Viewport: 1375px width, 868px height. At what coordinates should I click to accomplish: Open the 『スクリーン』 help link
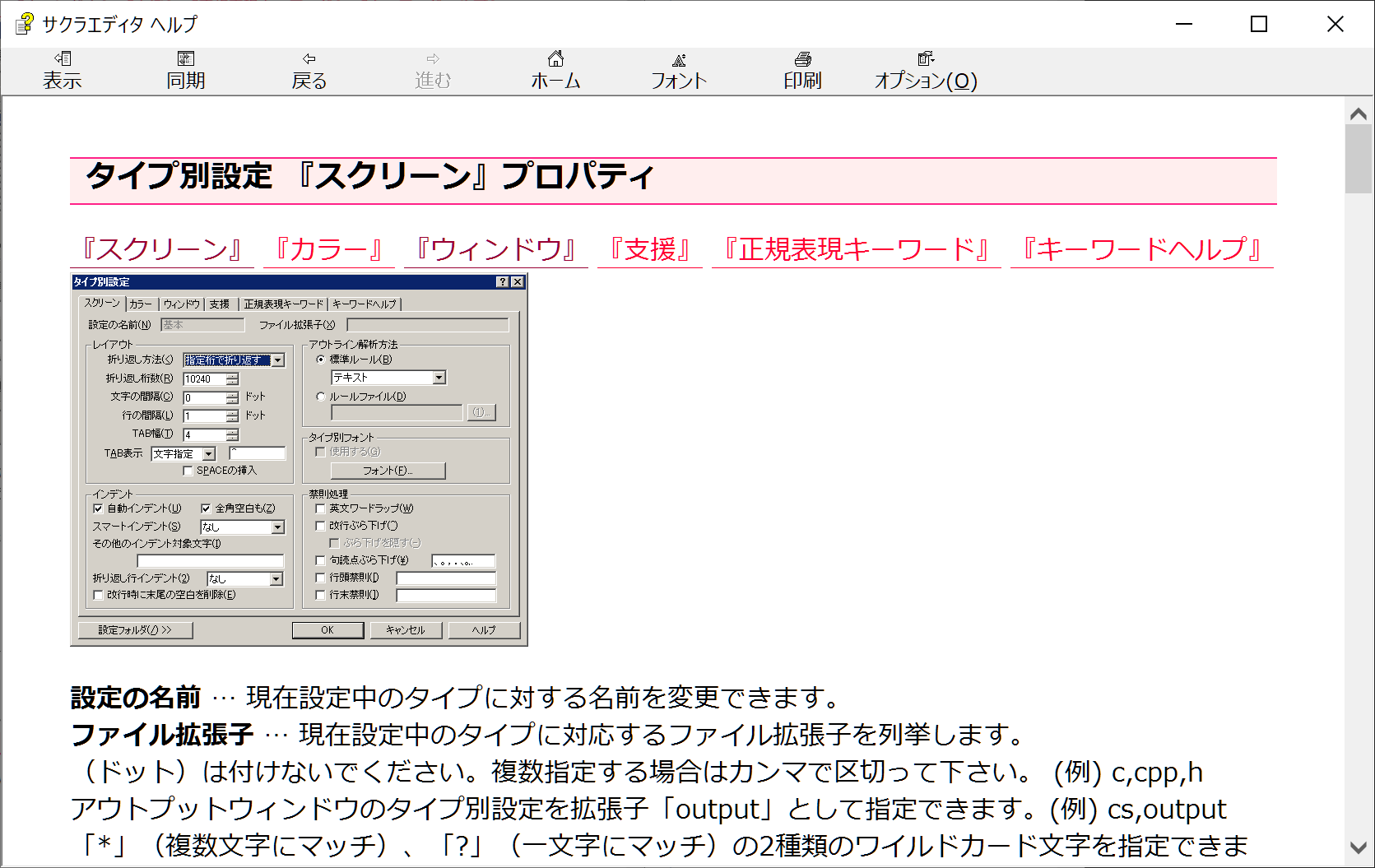pos(162,249)
